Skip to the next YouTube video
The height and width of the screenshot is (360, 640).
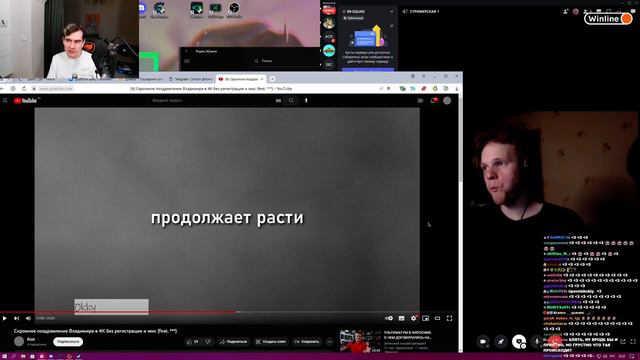[x=16, y=318]
